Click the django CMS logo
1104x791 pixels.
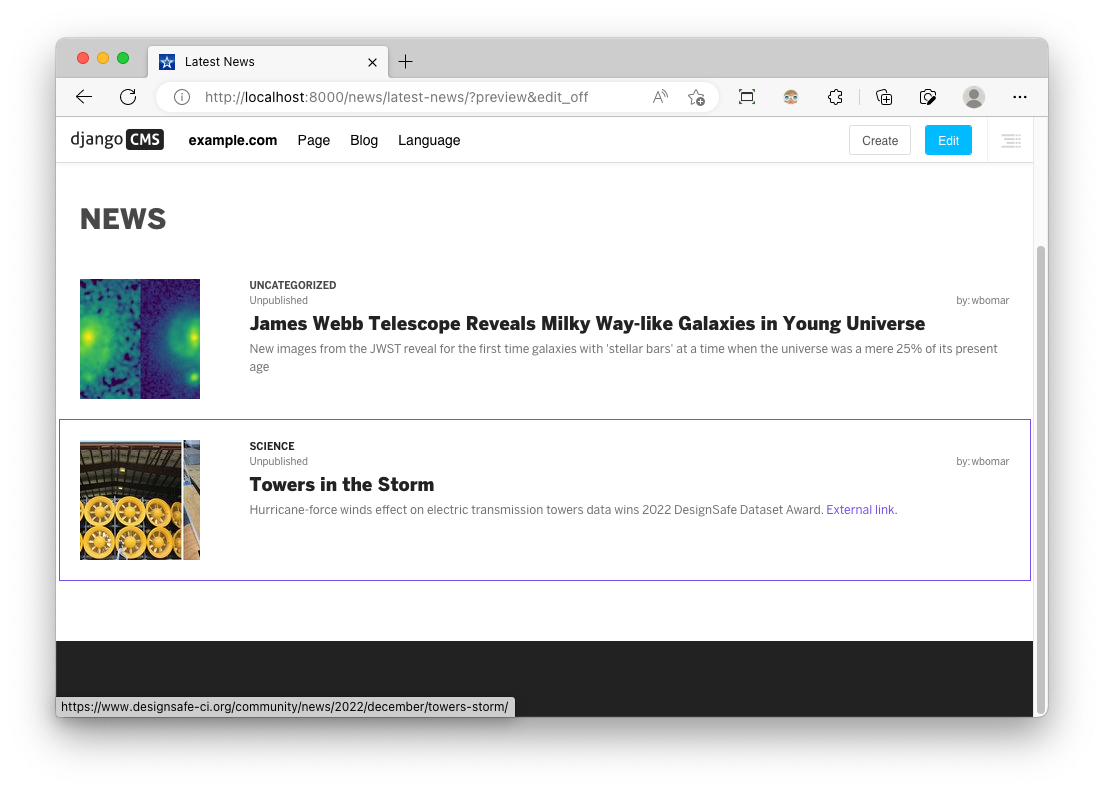pyautogui.click(x=117, y=139)
